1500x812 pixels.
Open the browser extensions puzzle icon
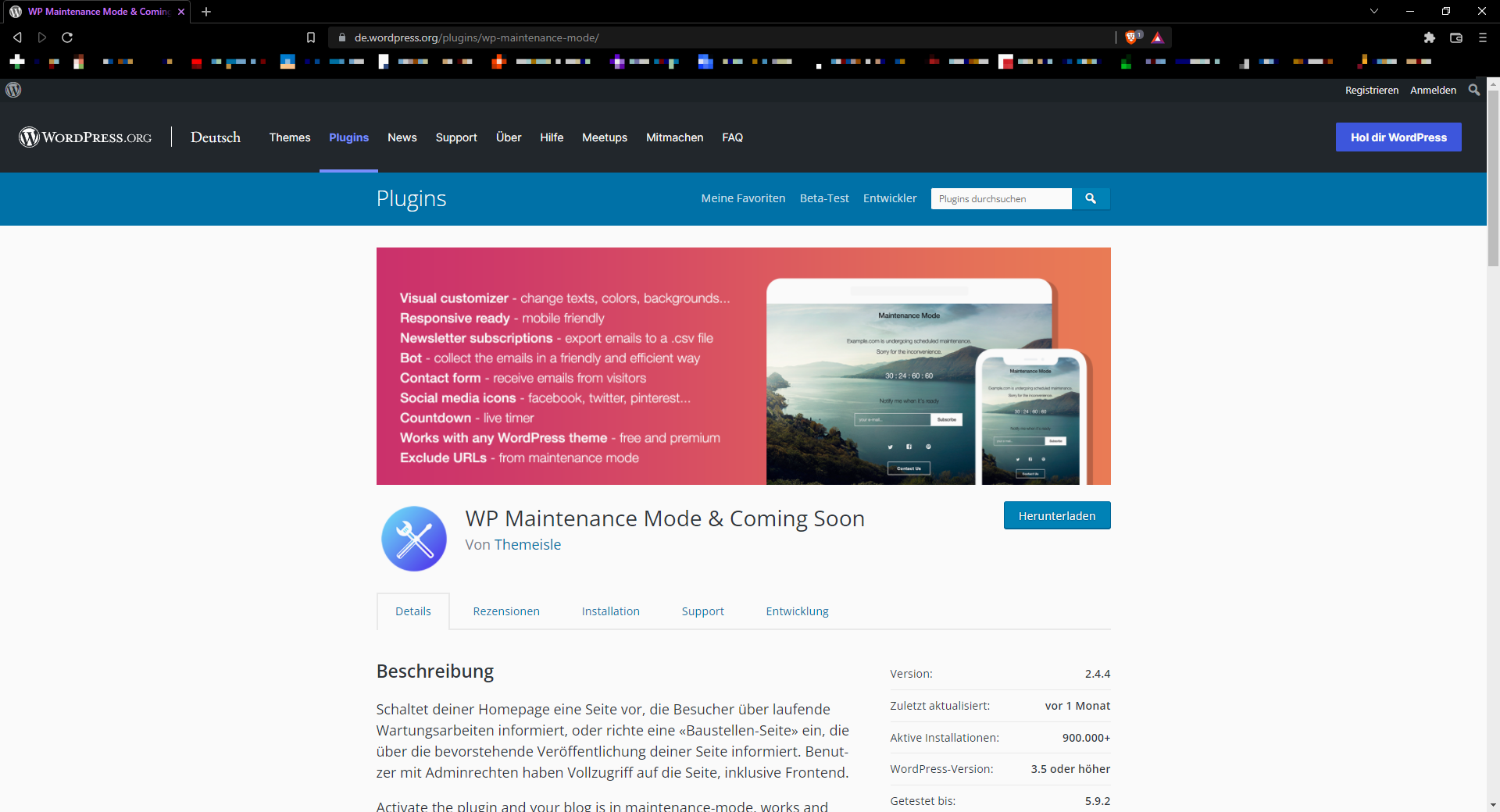pyautogui.click(x=1430, y=37)
